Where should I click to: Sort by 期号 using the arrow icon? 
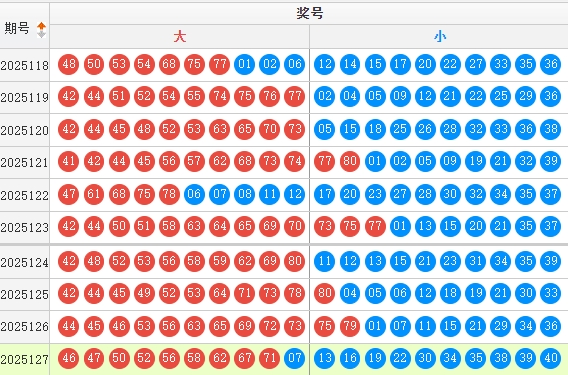pyautogui.click(x=42, y=30)
